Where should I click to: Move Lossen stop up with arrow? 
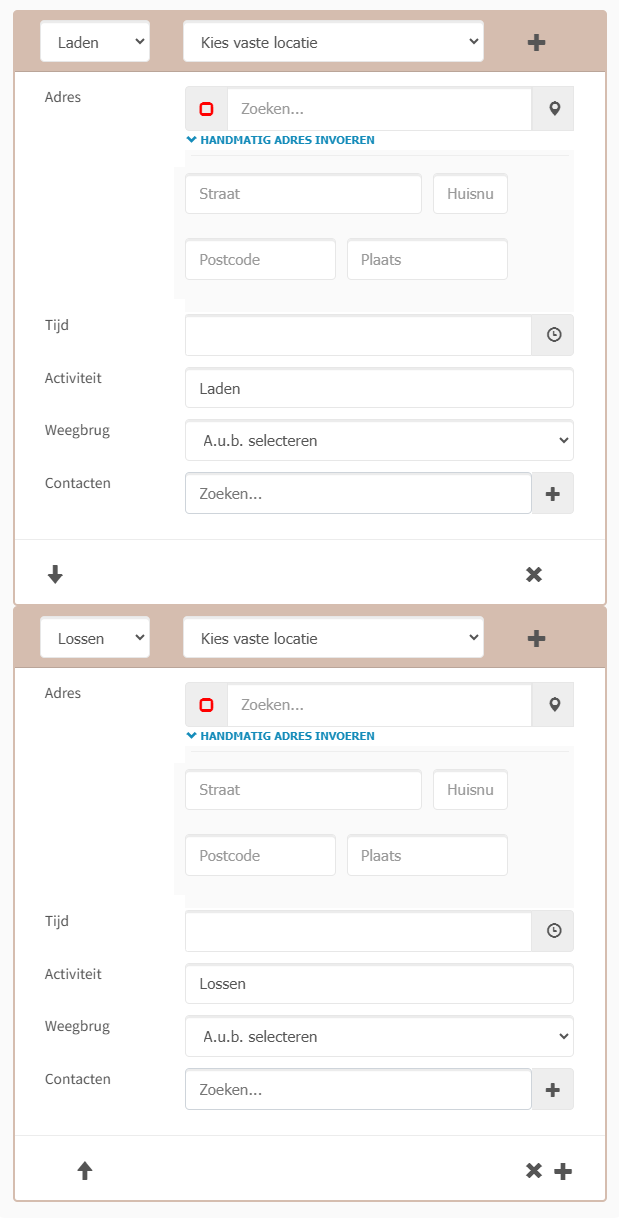85,1170
